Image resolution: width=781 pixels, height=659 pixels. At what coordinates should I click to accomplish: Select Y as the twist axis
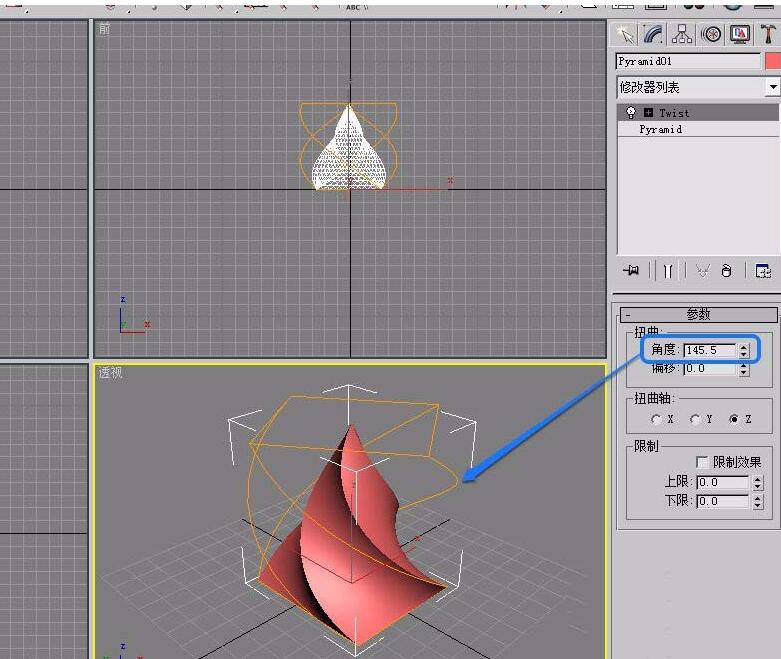click(695, 419)
